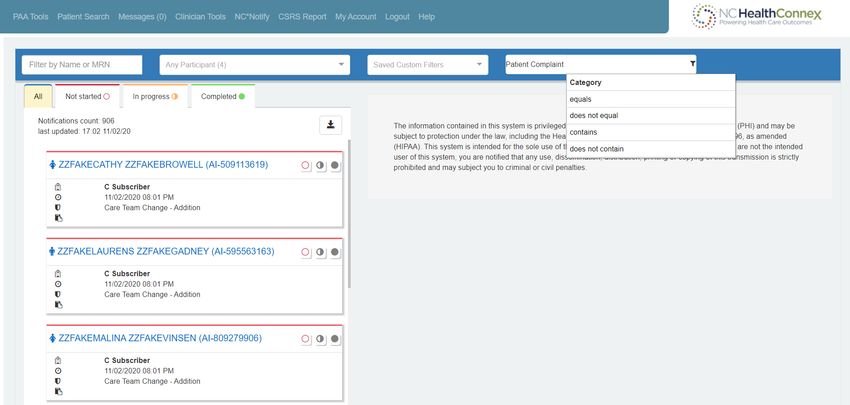Open the Saved Custom Filters dropdown

coord(428,65)
